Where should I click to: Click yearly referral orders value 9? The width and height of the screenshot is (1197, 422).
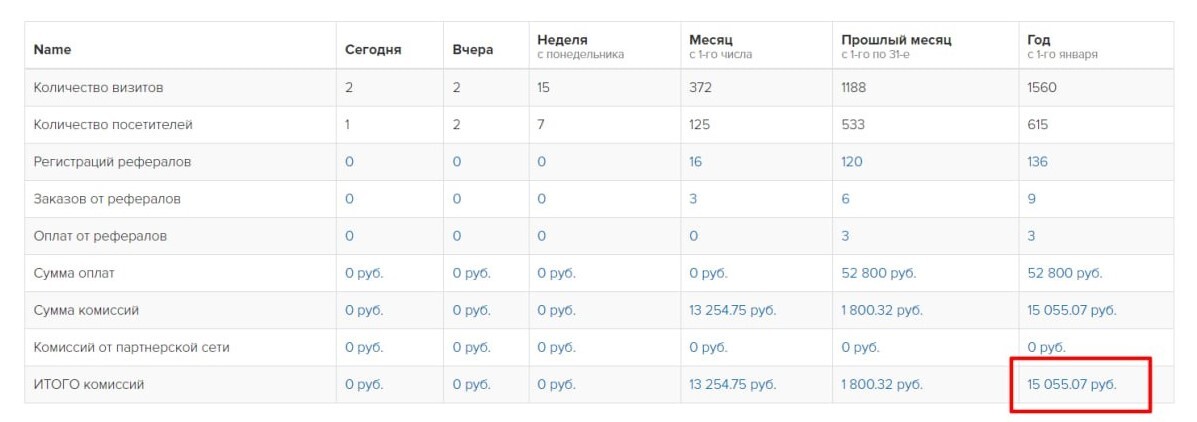1031,199
